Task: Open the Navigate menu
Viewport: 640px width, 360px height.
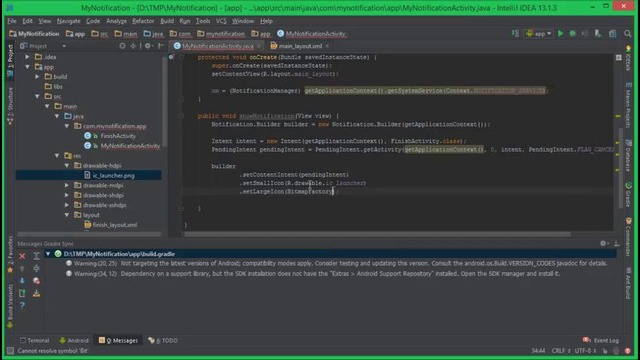Action: (68, 21)
